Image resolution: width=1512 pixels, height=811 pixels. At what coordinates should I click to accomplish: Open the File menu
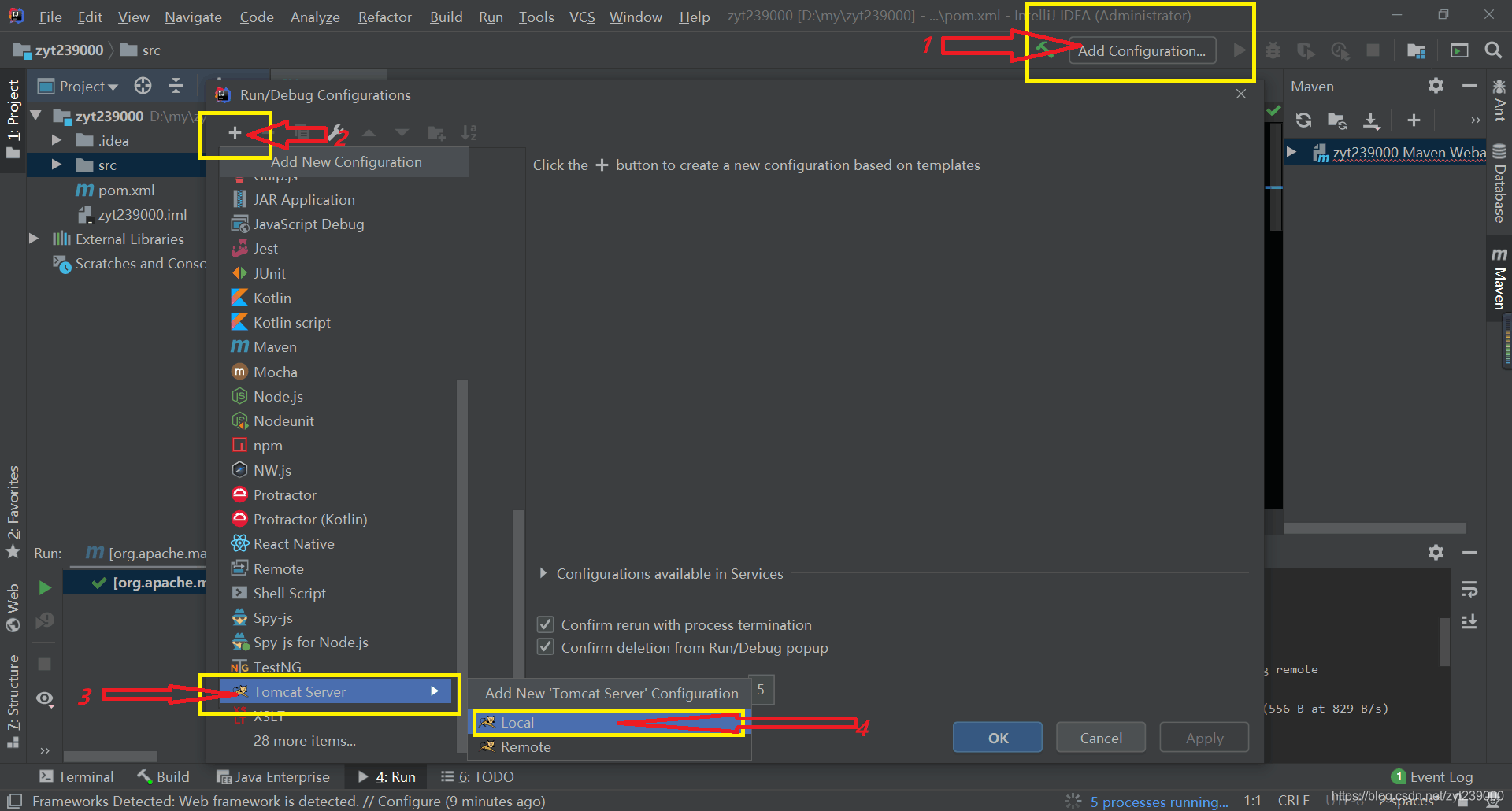click(x=50, y=17)
